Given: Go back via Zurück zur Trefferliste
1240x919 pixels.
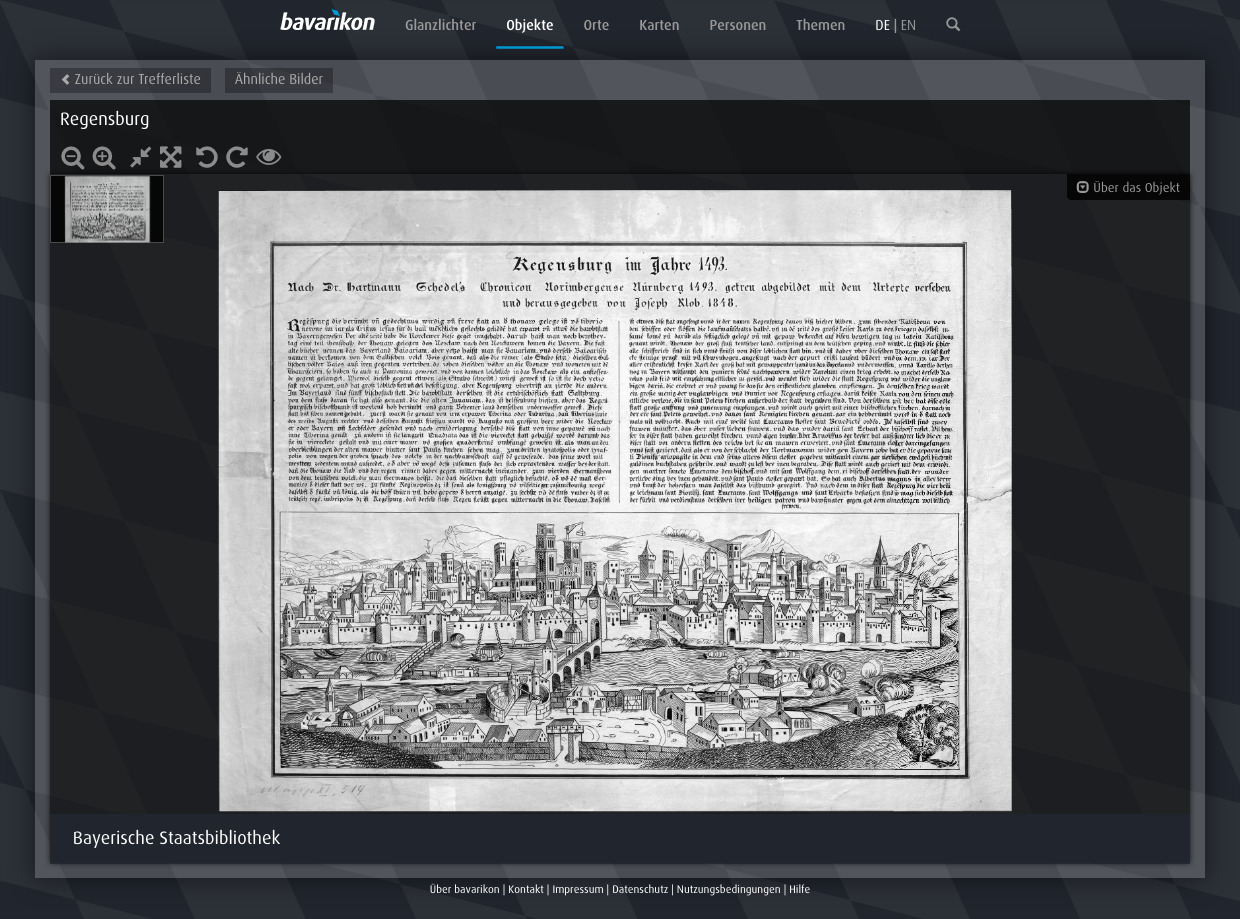Looking at the screenshot, I should pyautogui.click(x=130, y=80).
